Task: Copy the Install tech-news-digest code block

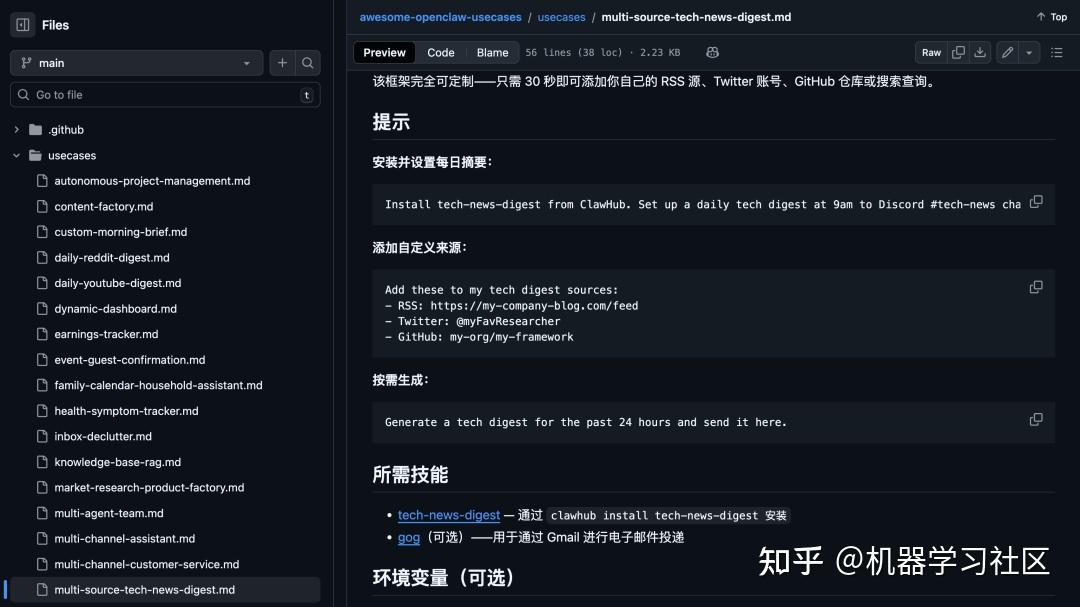Action: click(x=1036, y=202)
